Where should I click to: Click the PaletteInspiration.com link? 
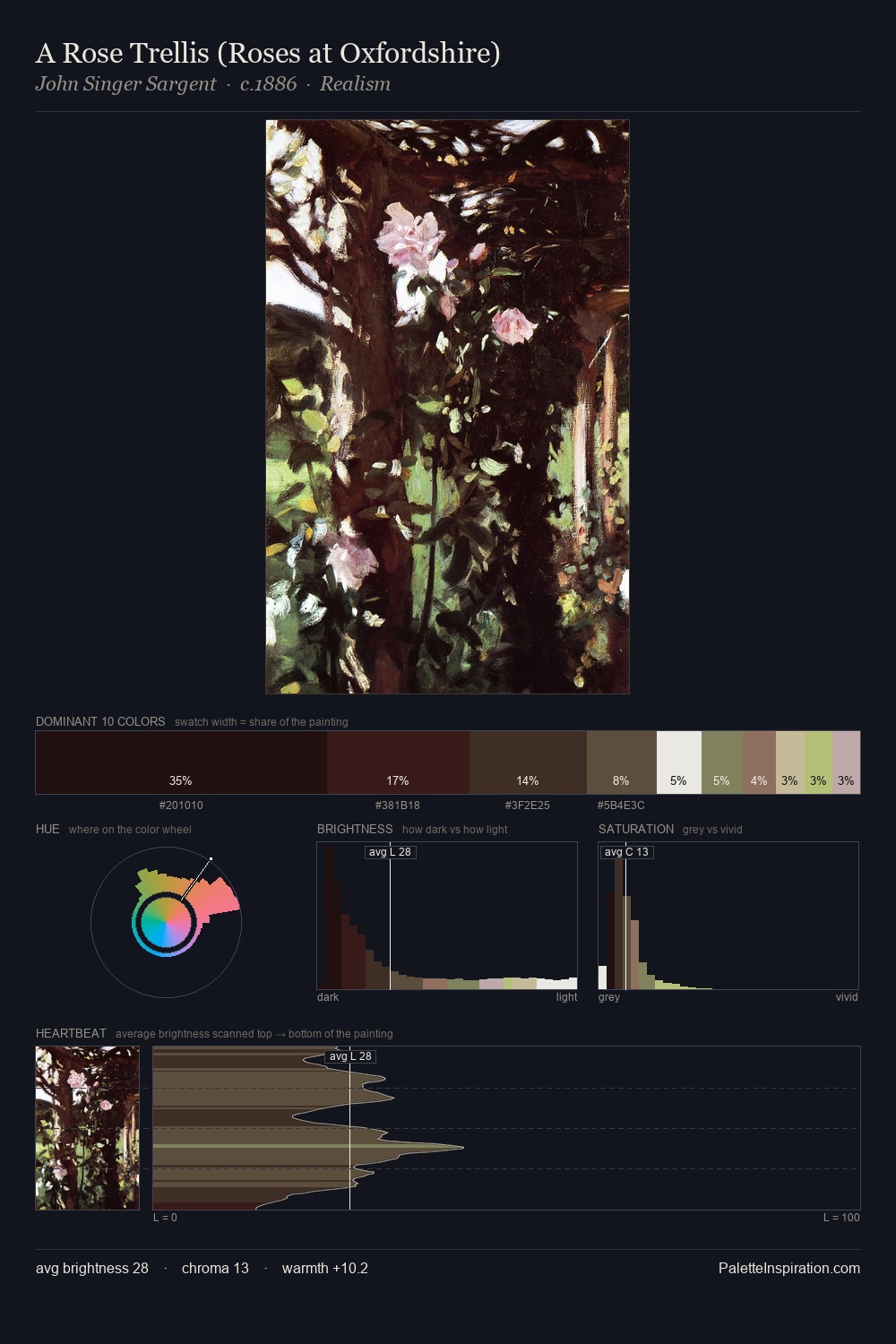tap(789, 1268)
